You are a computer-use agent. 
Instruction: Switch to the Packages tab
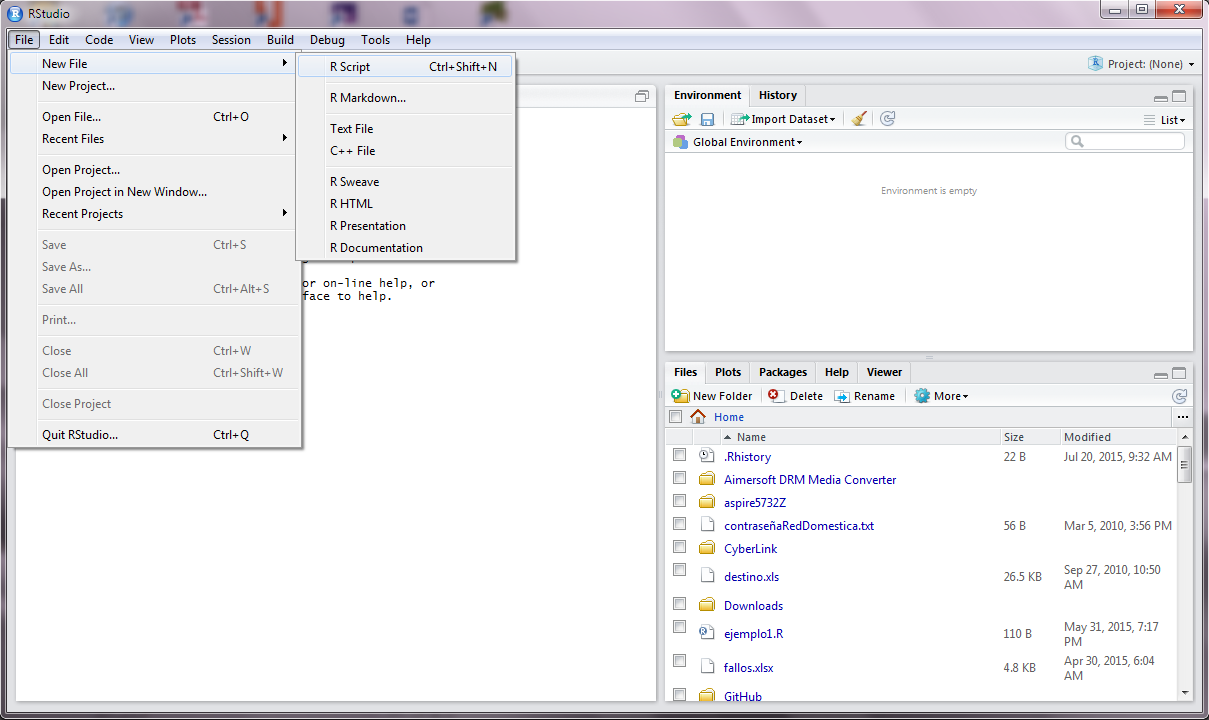click(x=783, y=372)
